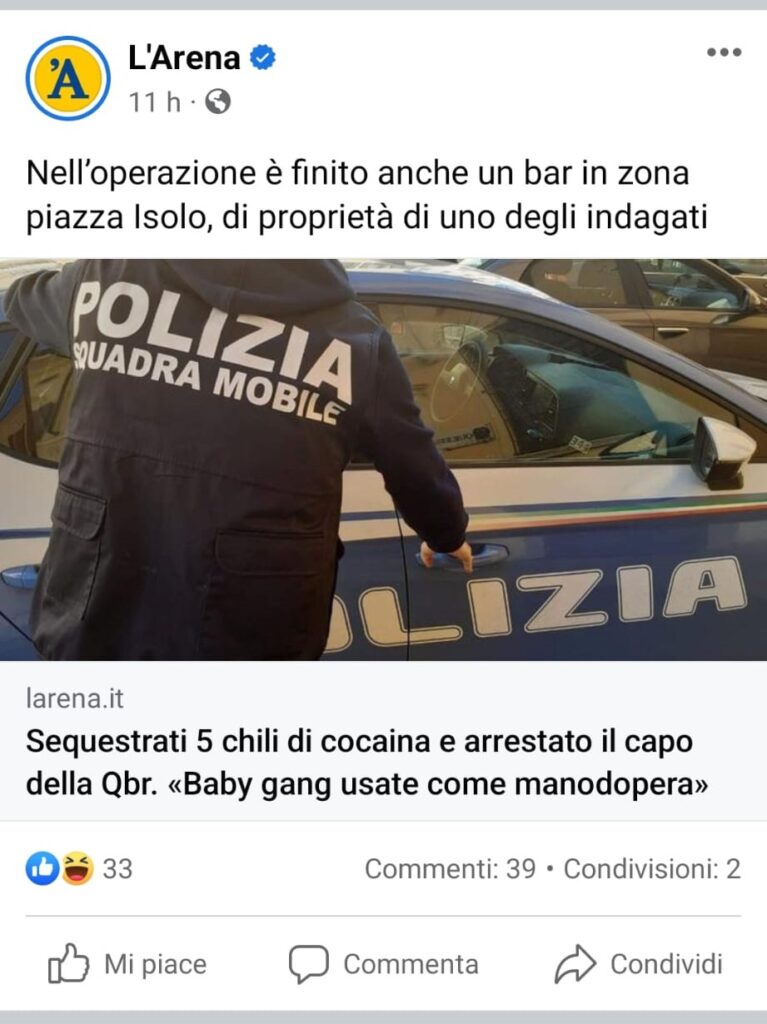Open Commenti: 39 comments list

(450, 869)
